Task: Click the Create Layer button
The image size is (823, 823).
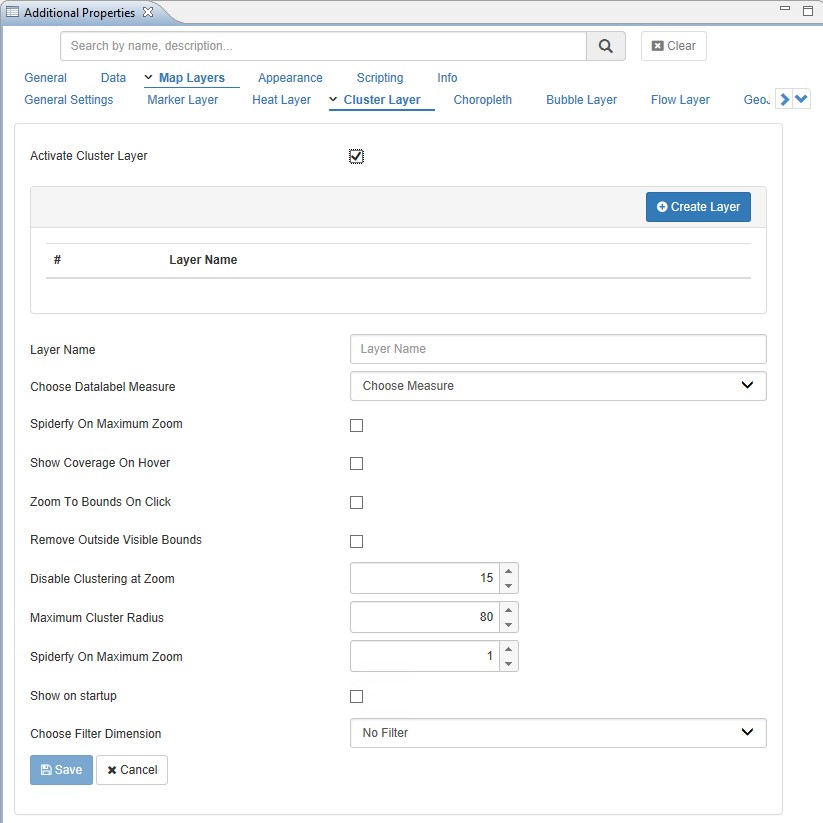Action: coord(698,207)
